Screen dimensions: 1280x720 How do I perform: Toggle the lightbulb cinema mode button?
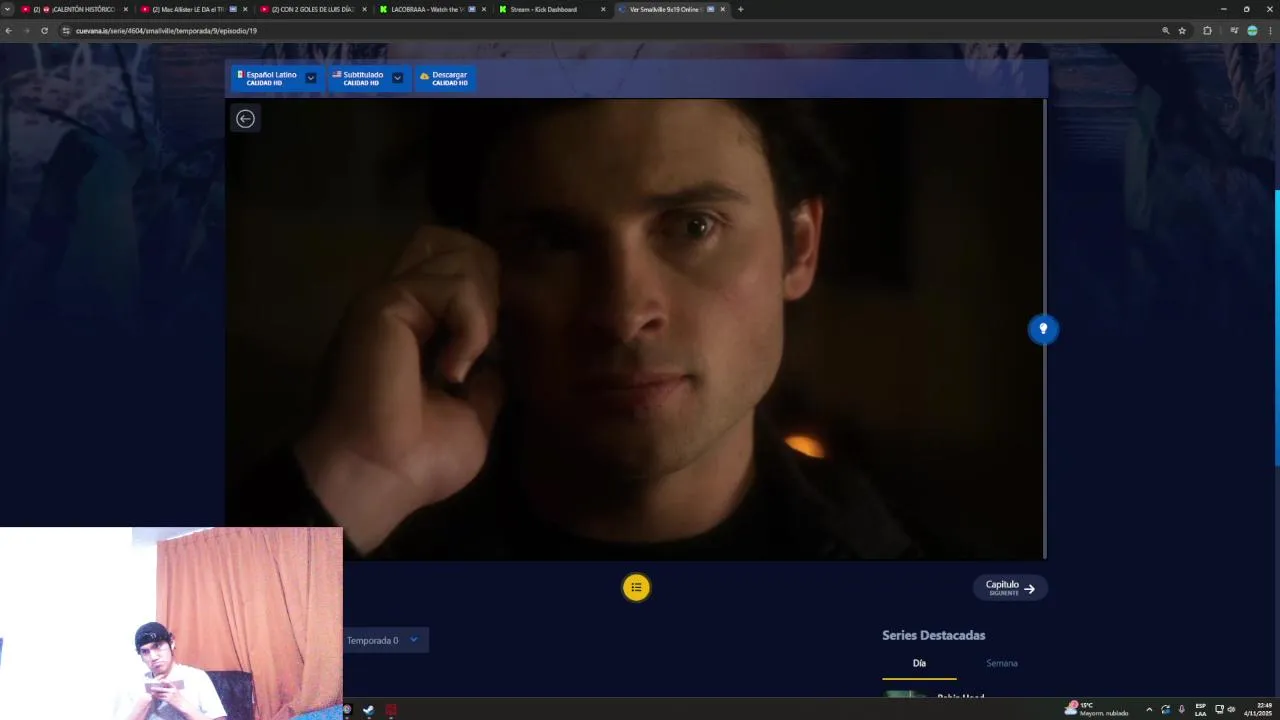pyautogui.click(x=1043, y=329)
